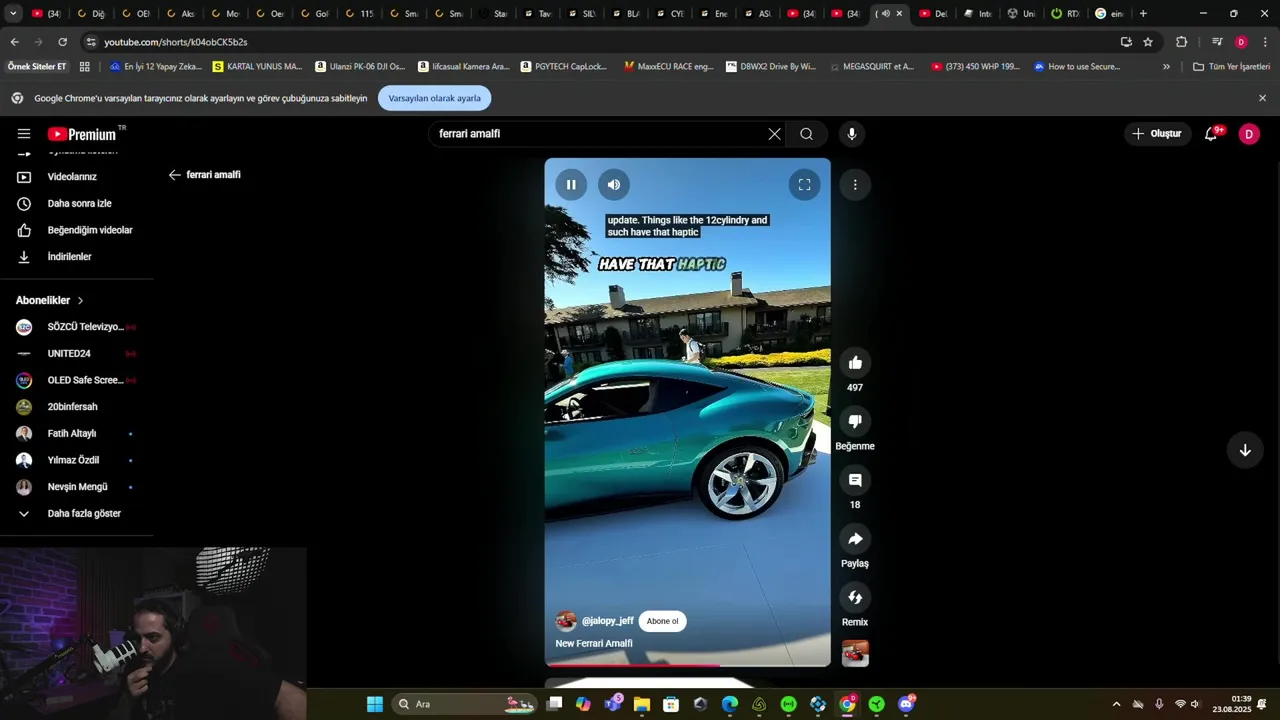Open File Explorer from taskbar

[642, 704]
